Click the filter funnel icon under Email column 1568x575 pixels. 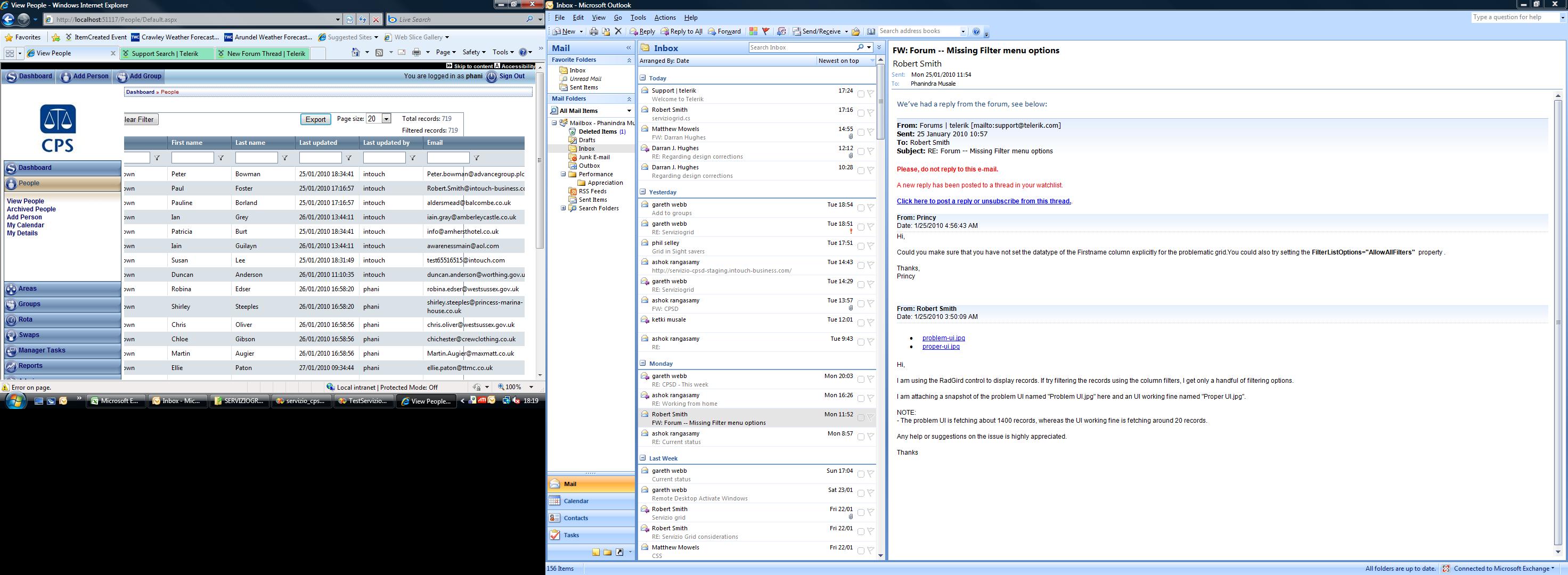coord(477,158)
